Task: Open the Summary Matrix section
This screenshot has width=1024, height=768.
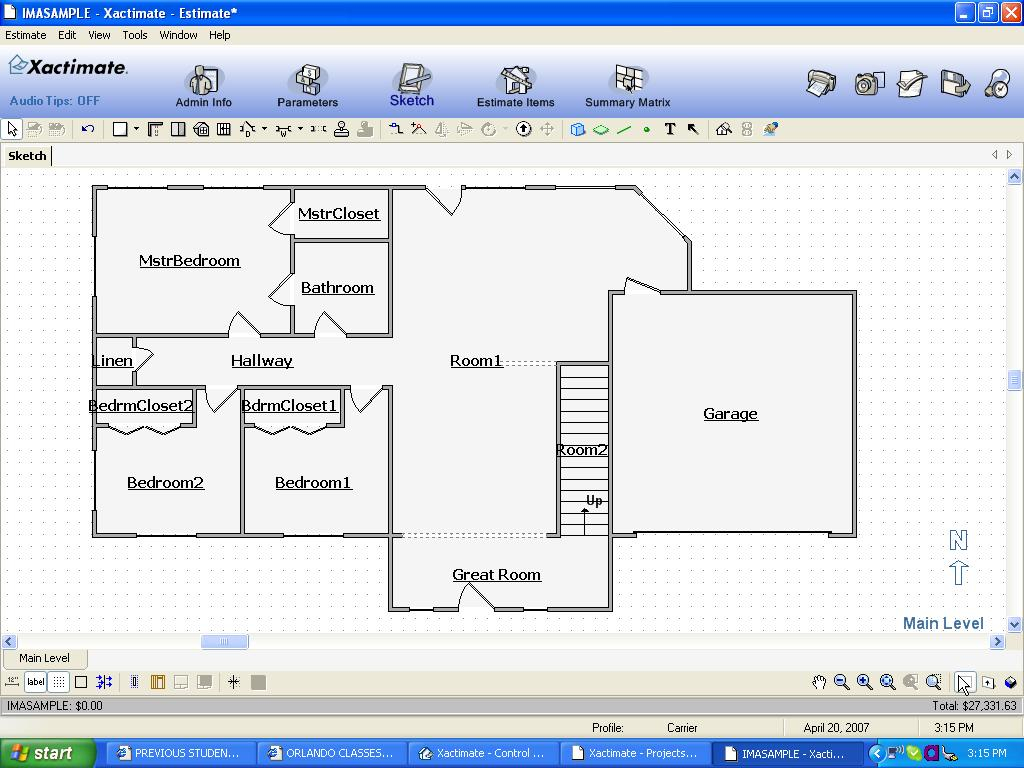Action: pyautogui.click(x=627, y=86)
